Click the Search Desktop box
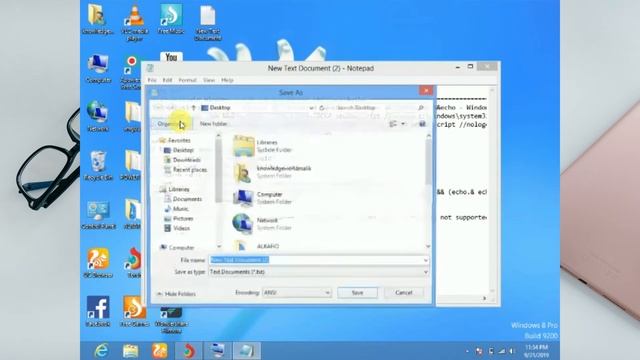Screen dimensions: 640x360 coord(379,108)
